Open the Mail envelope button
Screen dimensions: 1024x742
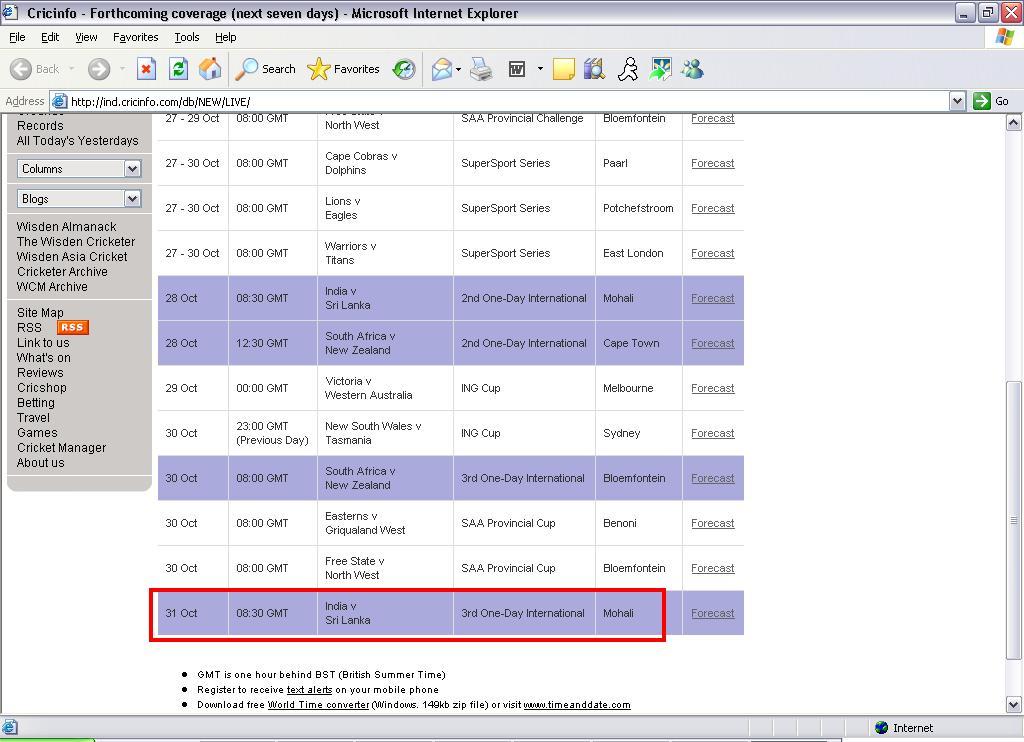click(x=441, y=69)
